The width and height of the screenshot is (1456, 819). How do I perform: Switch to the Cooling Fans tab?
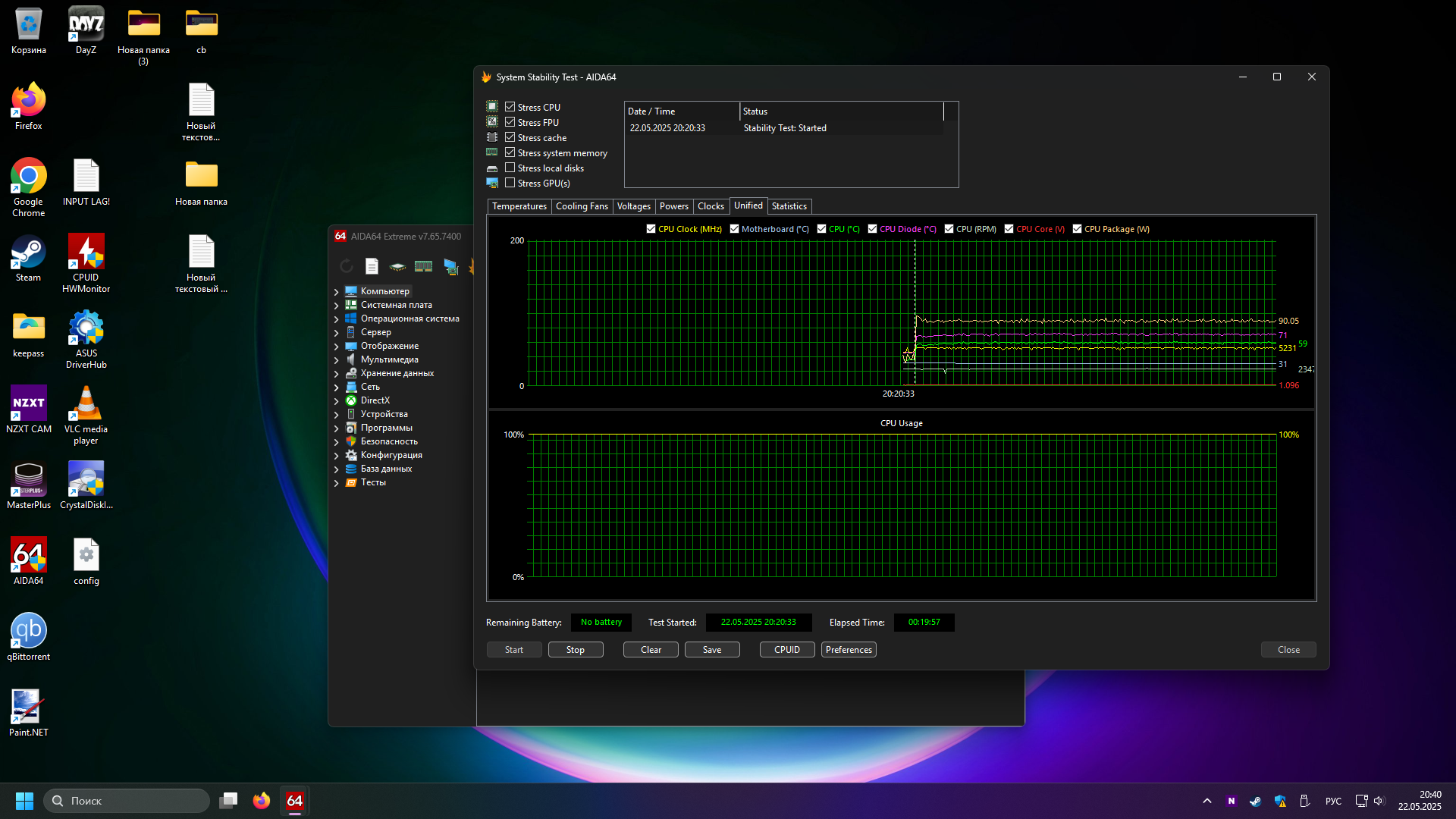(582, 206)
